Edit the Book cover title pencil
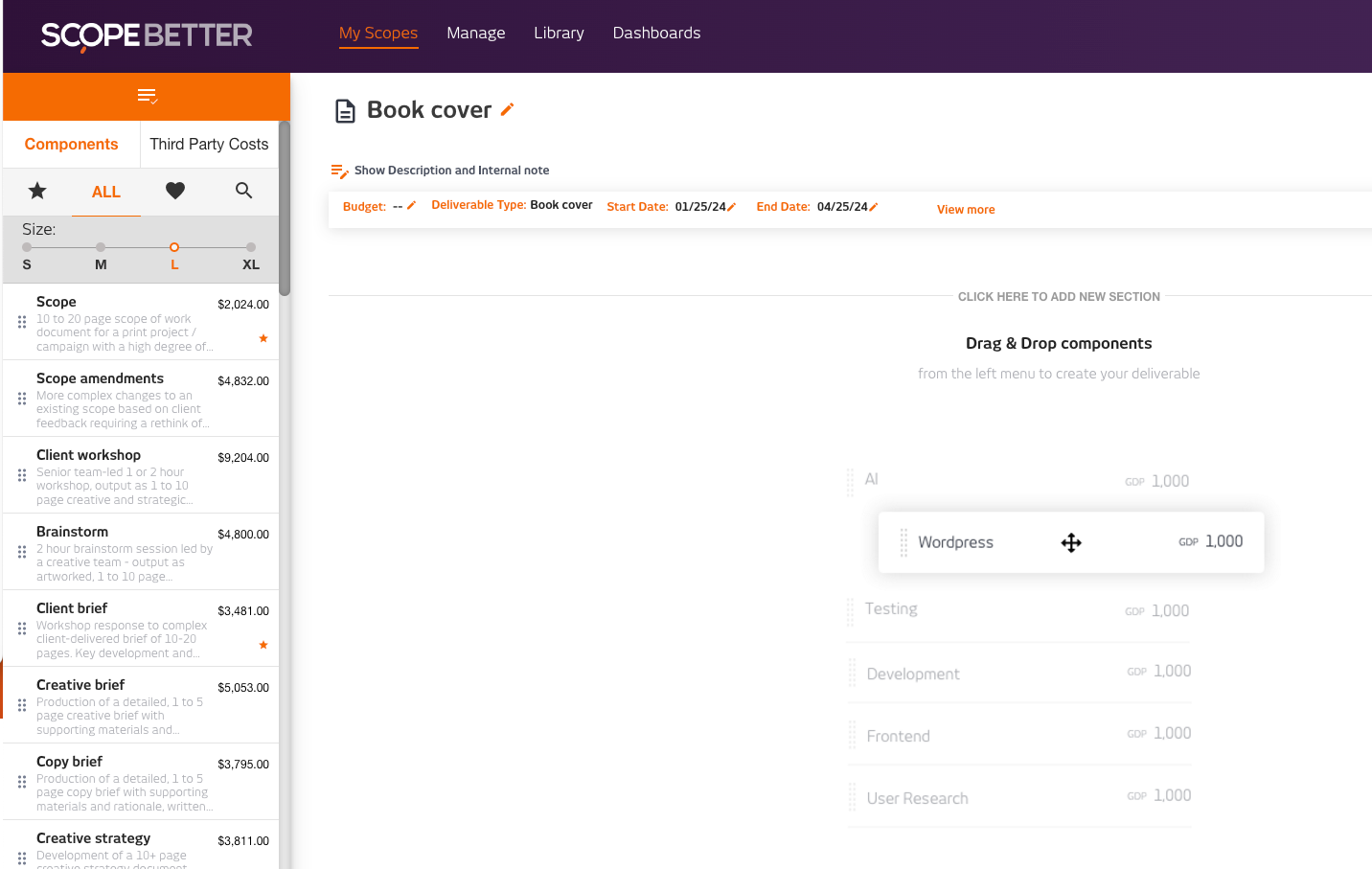Viewport: 1372px width, 869px height. [508, 109]
